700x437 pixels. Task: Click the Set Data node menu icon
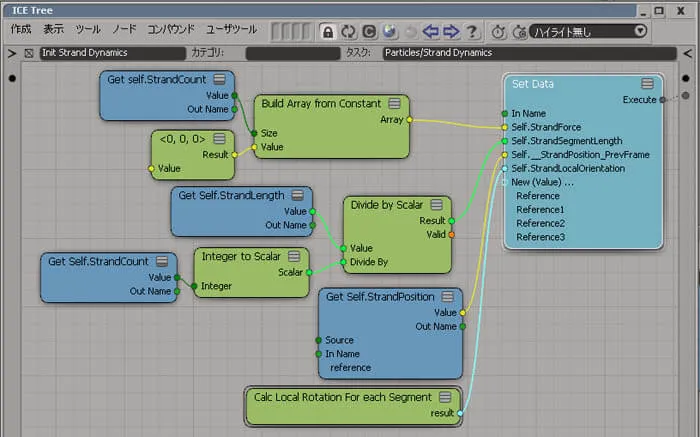[647, 83]
